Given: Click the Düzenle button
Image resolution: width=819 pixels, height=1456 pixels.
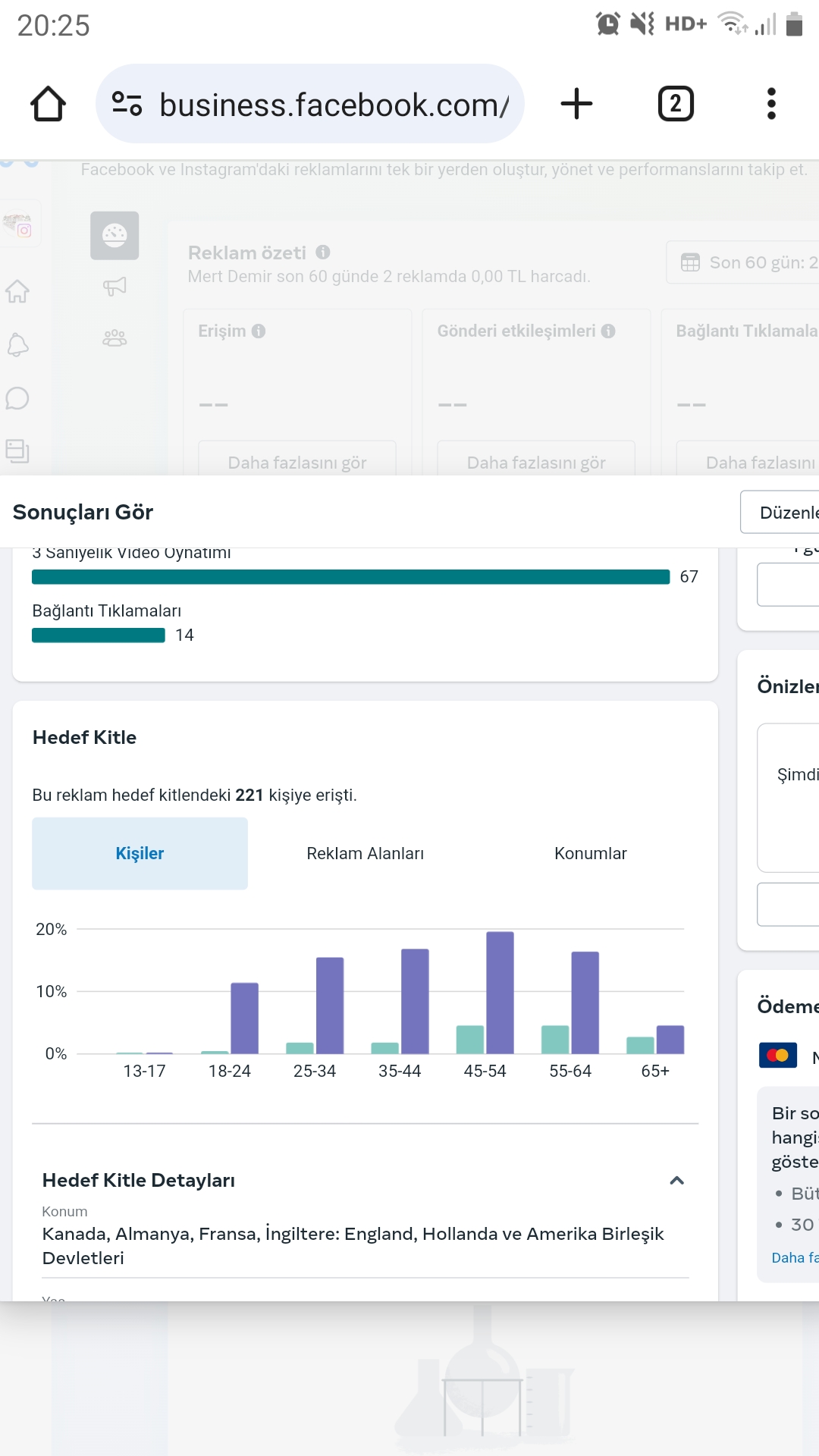Looking at the screenshot, I should (x=780, y=512).
